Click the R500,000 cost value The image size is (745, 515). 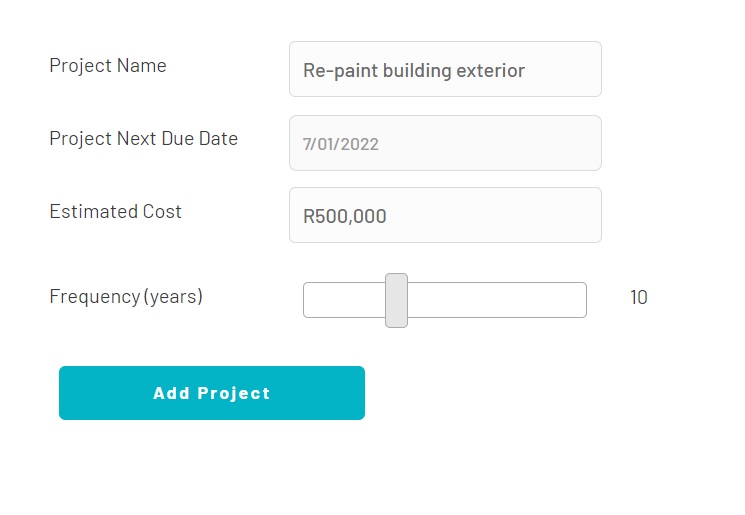[x=344, y=216]
